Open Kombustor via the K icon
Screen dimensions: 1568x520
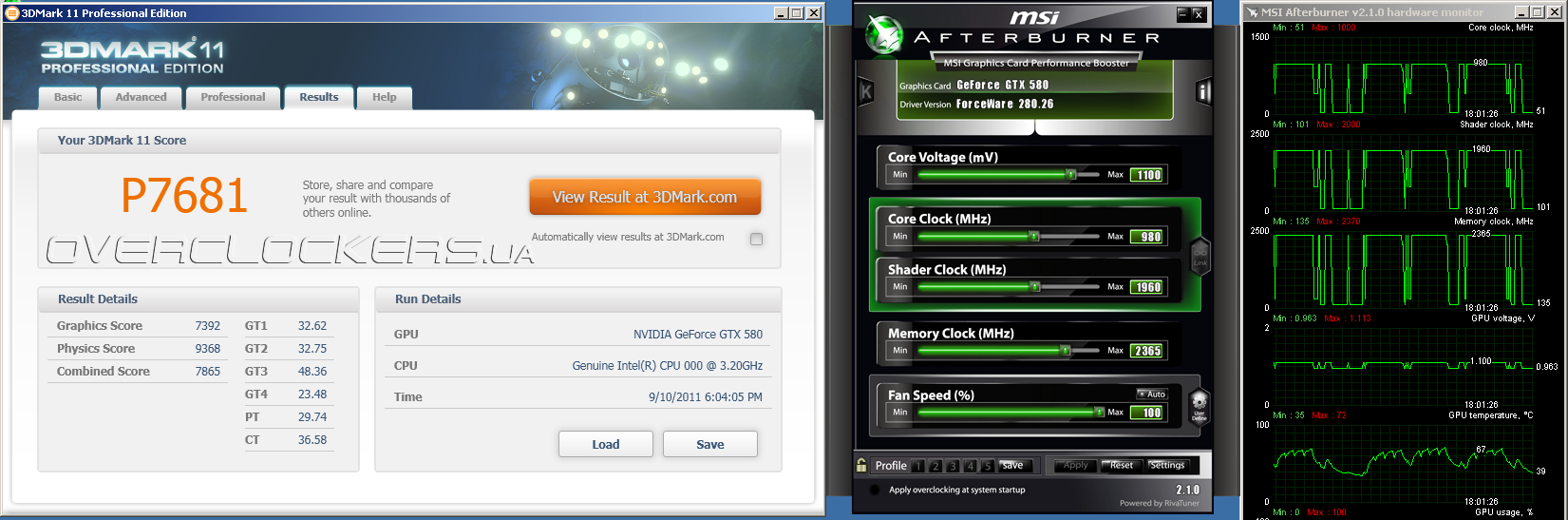click(866, 91)
